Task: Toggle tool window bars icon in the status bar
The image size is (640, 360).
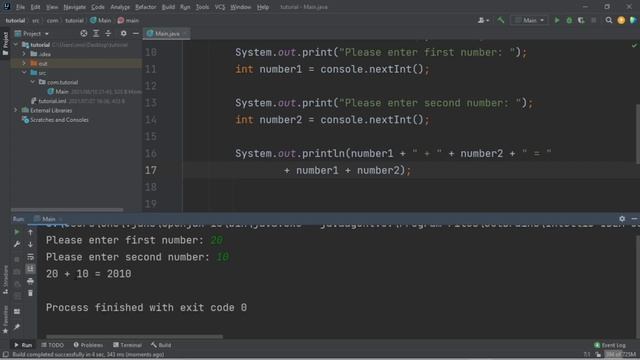Action: click(x=5, y=355)
